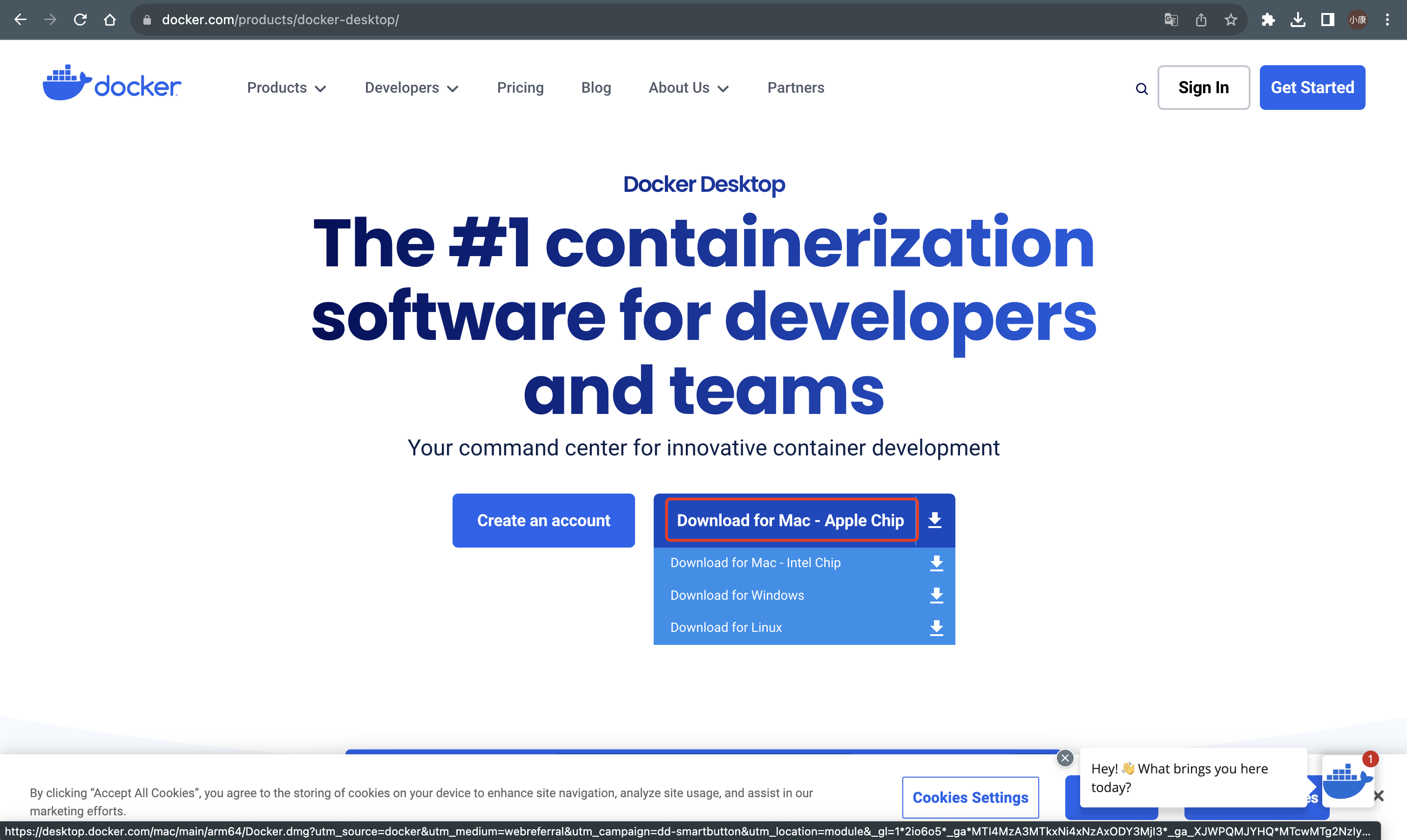Click the Create an account button
This screenshot has height=840, width=1407.
(x=543, y=520)
